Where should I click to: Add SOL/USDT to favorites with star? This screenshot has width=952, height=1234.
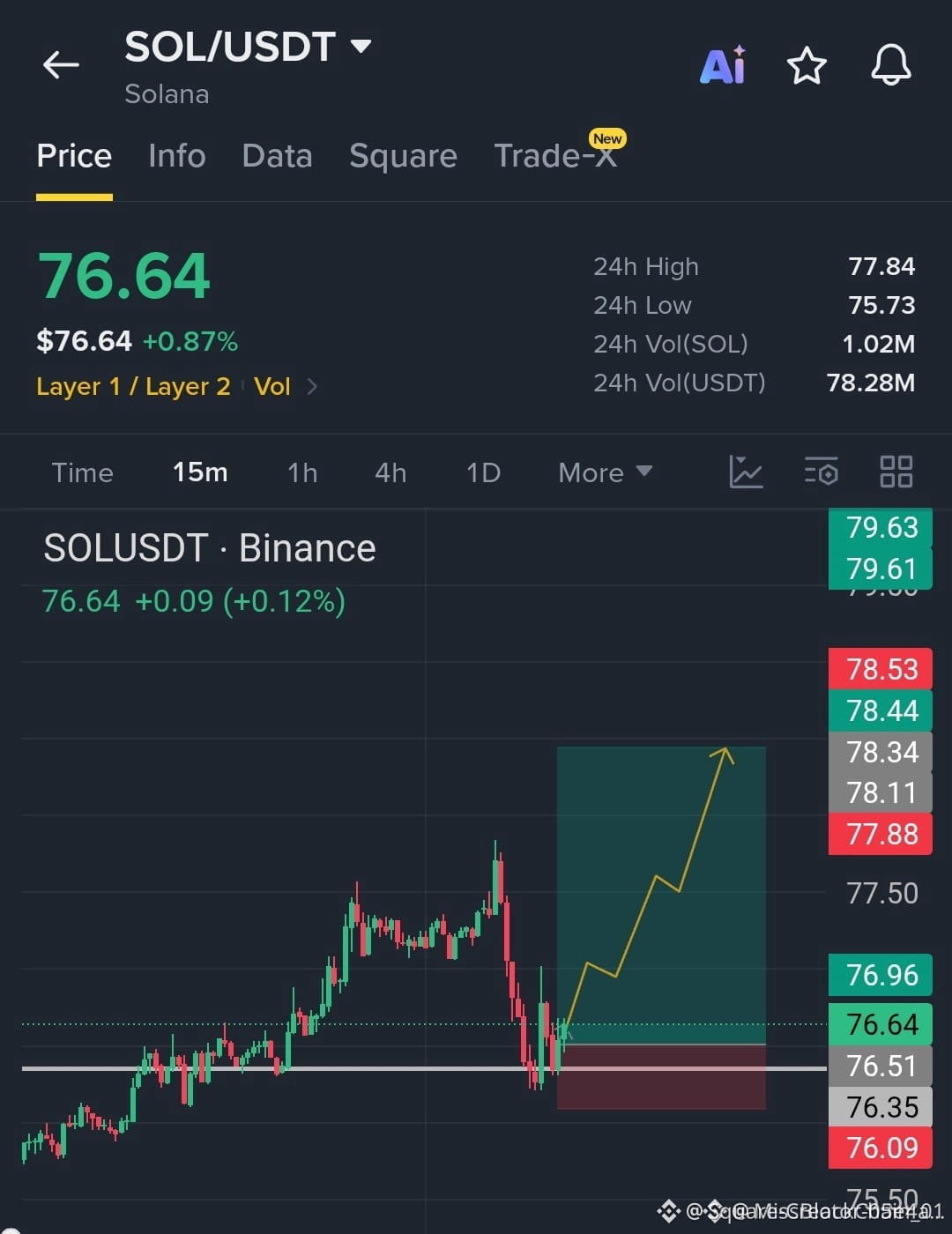coord(807,66)
